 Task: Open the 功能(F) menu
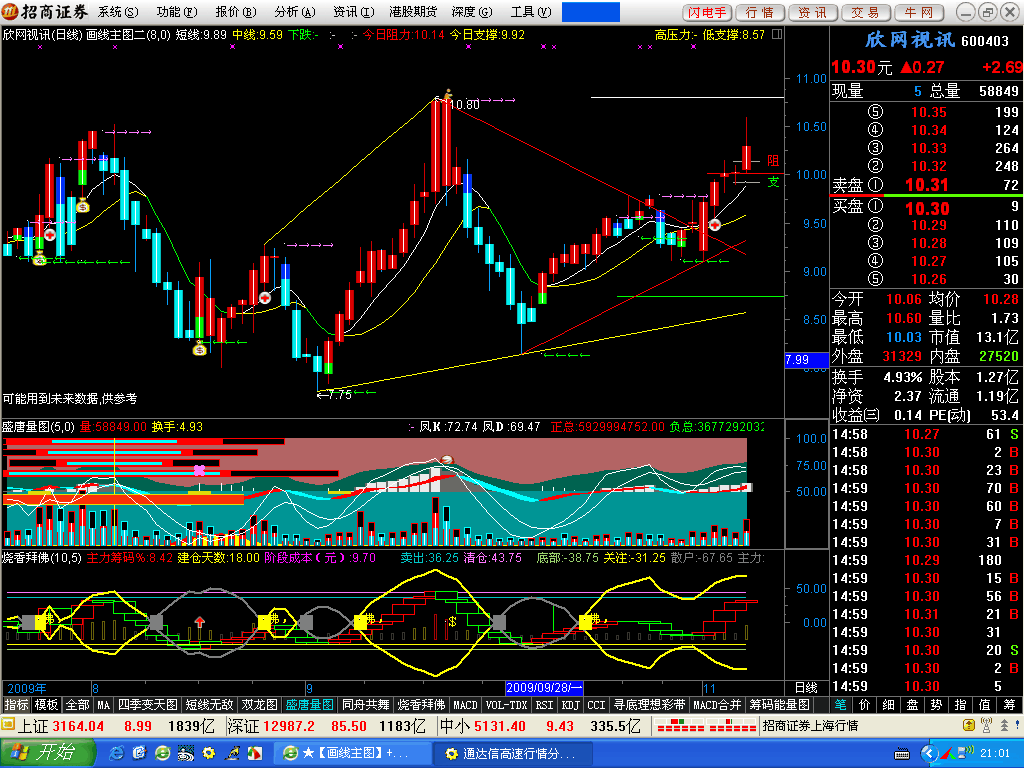(176, 12)
